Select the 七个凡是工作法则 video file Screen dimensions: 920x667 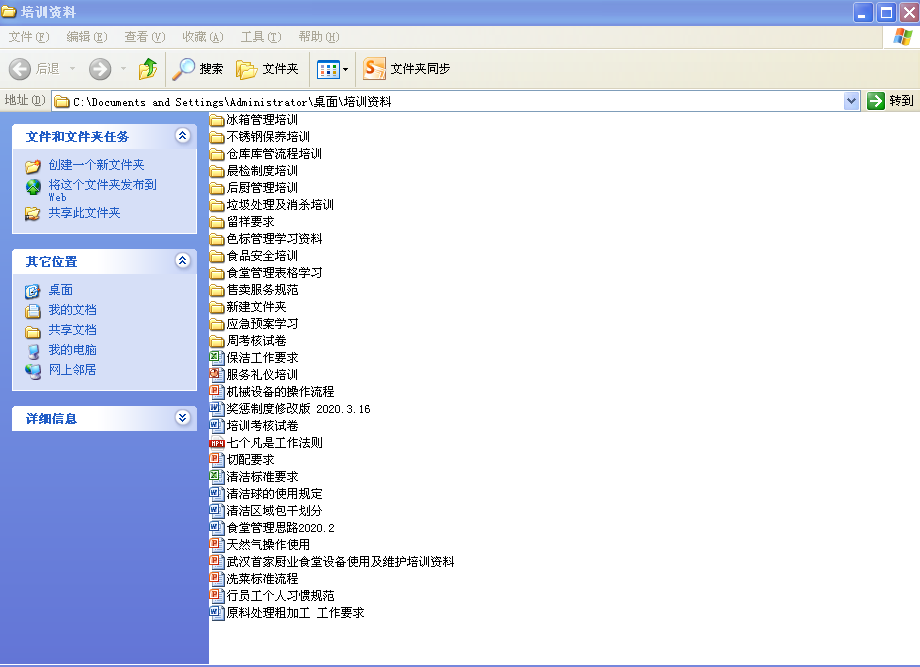273,442
